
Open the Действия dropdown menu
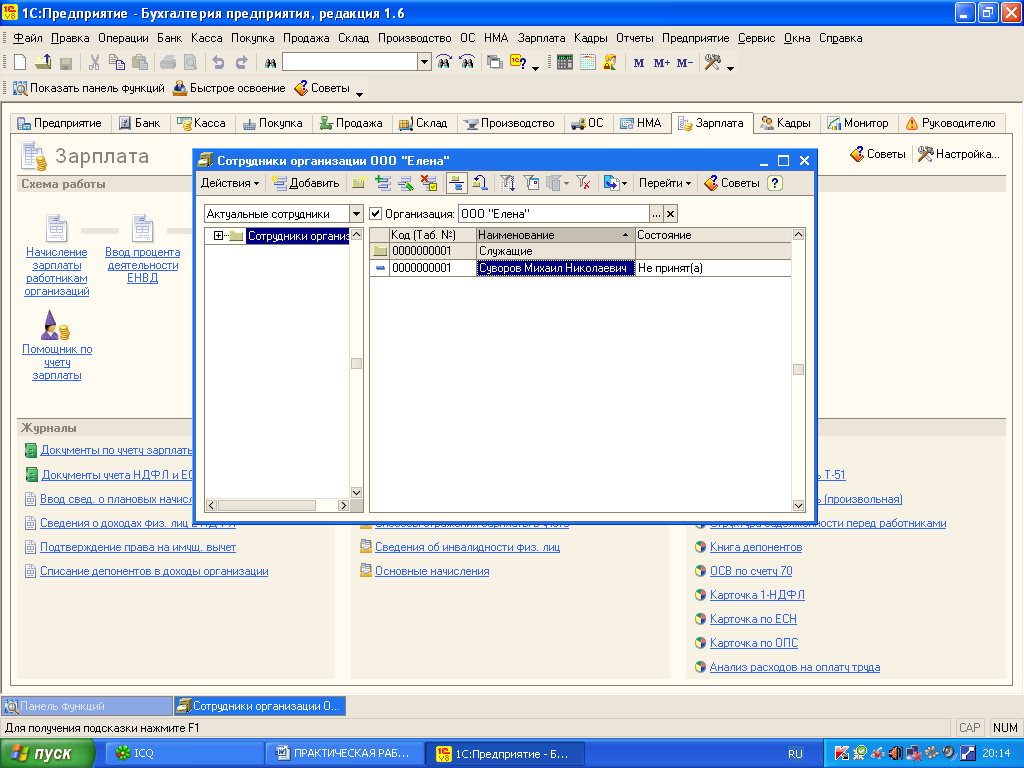pyautogui.click(x=229, y=184)
